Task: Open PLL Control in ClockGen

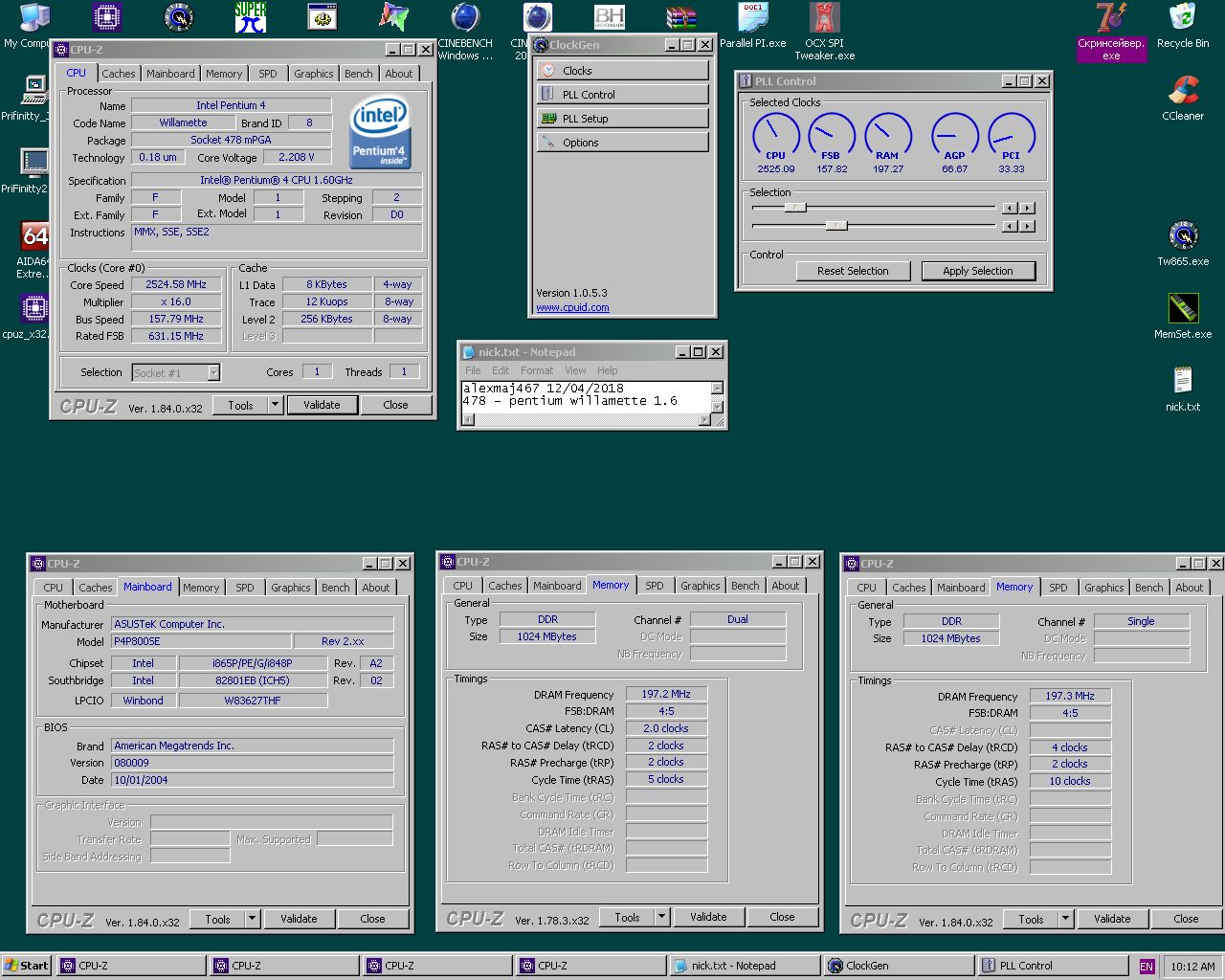Action: 623,95
